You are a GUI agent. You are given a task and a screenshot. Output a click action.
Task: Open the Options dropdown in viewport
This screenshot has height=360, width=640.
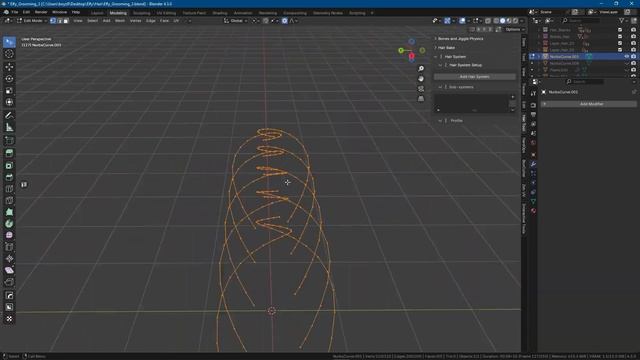(x=514, y=29)
